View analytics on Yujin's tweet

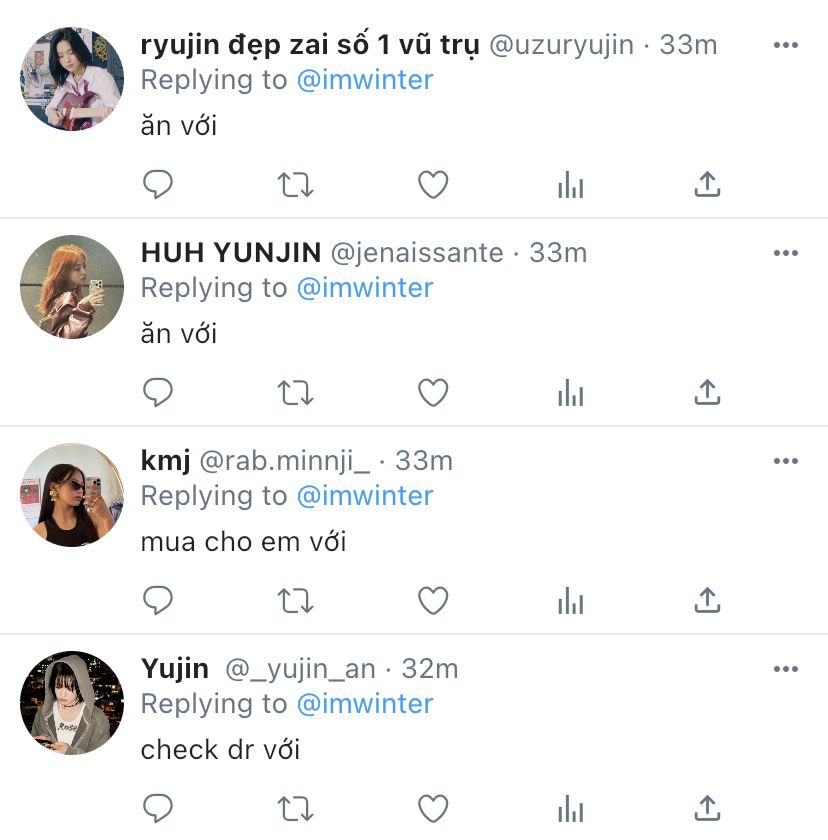[570, 808]
